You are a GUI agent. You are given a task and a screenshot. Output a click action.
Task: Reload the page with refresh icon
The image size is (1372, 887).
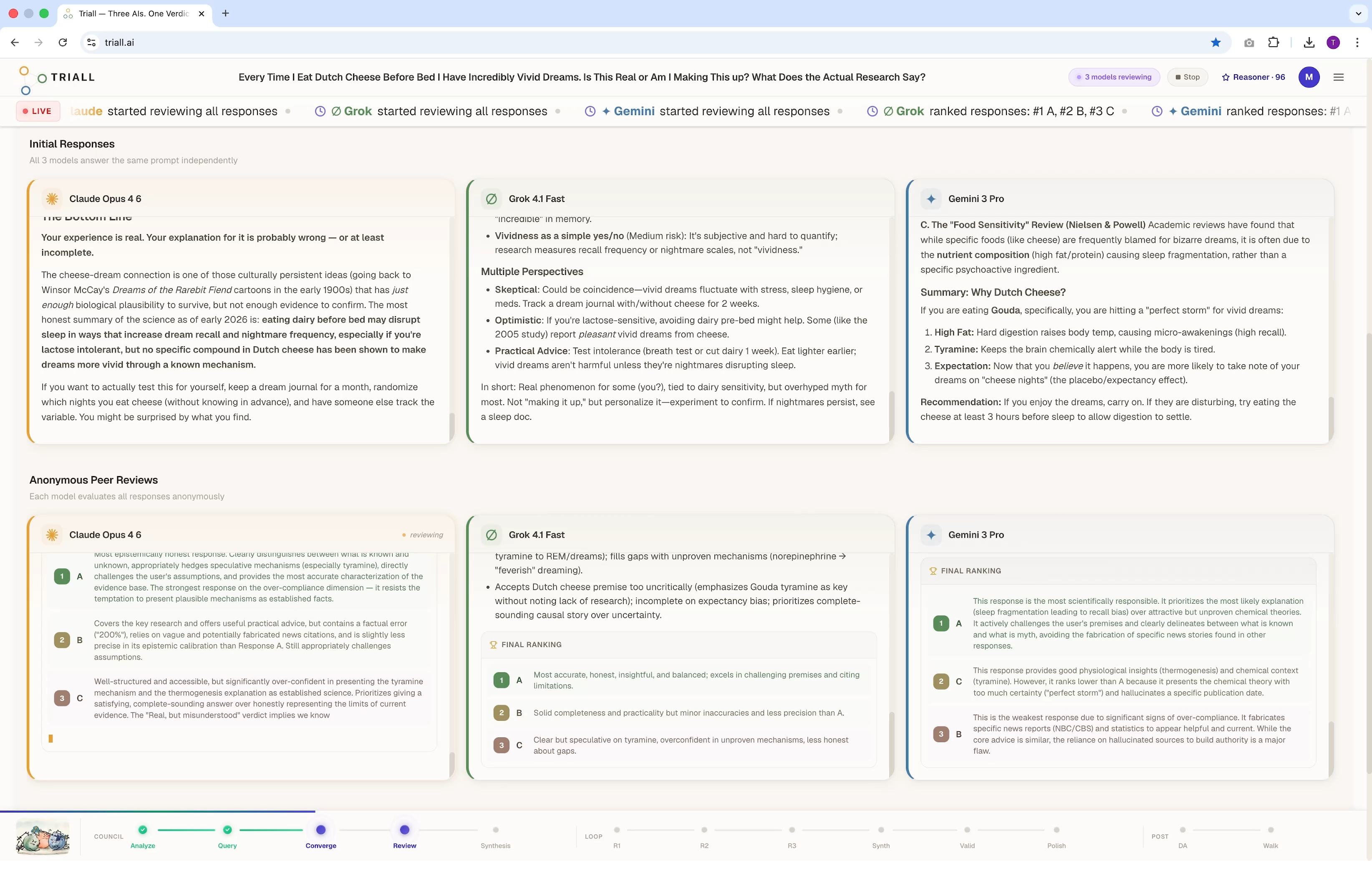point(63,43)
